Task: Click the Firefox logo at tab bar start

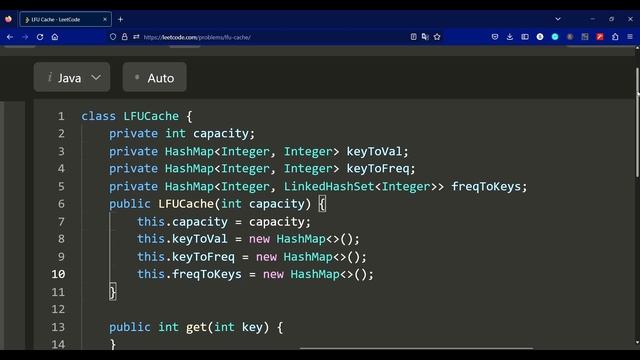Action: coord(8,19)
